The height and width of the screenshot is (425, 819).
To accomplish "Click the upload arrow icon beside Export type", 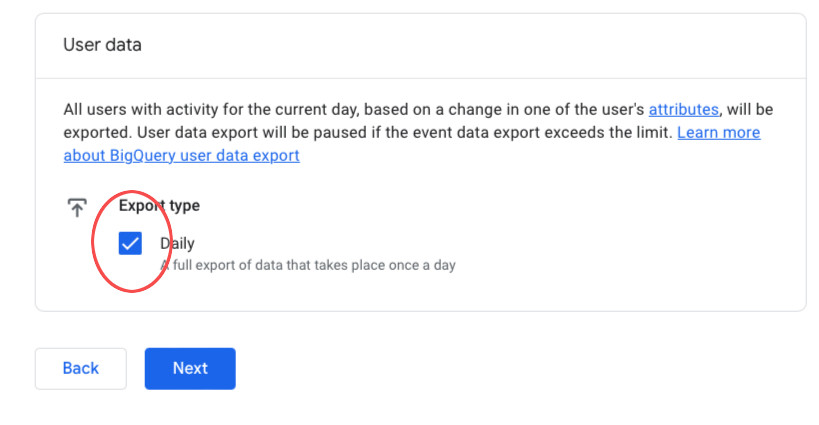I will (77, 207).
